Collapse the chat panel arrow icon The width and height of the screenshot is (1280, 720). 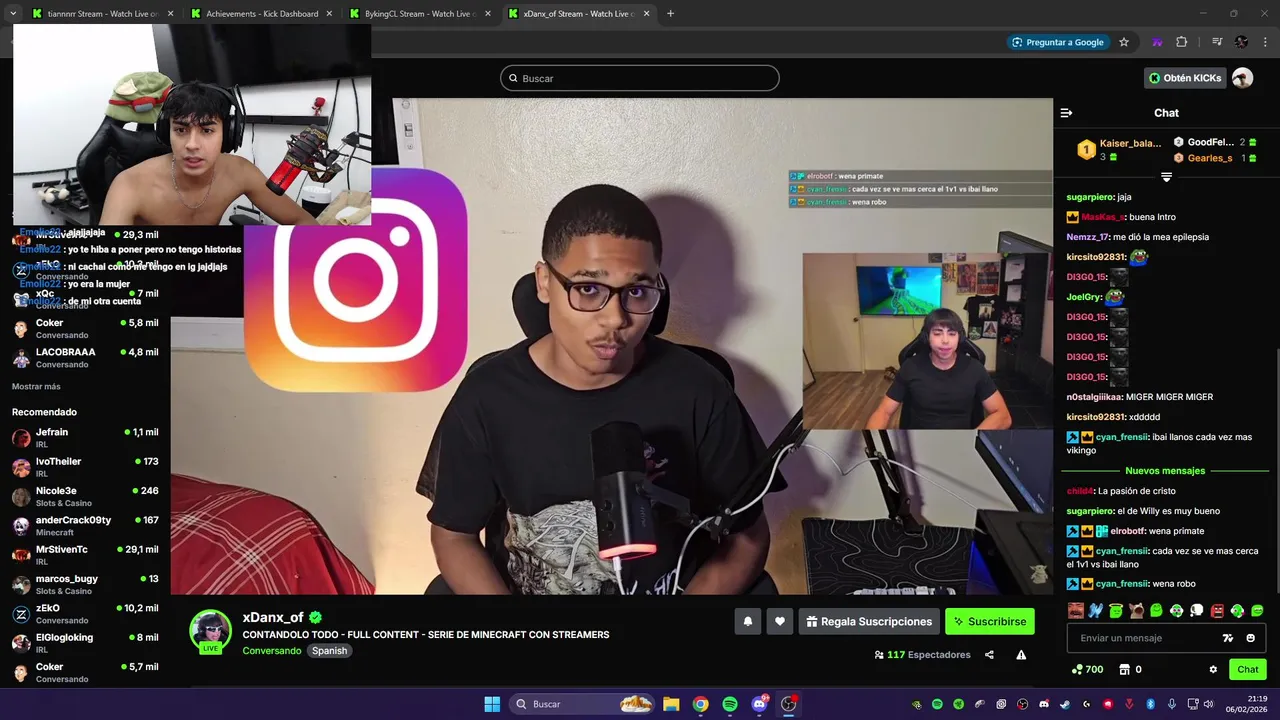1066,113
